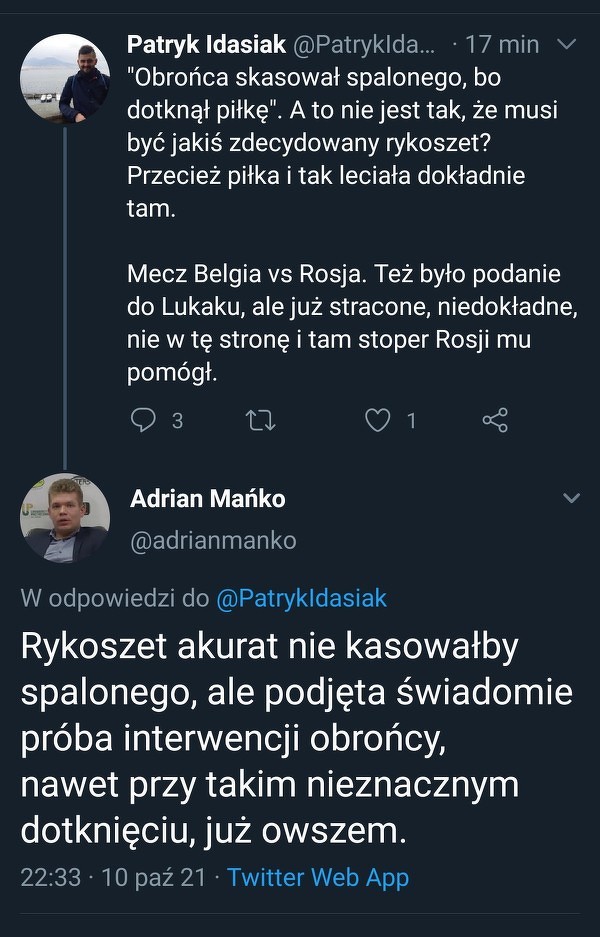Like the tweet with the heart icon
Viewport: 600px width, 937px height.
coord(377,420)
